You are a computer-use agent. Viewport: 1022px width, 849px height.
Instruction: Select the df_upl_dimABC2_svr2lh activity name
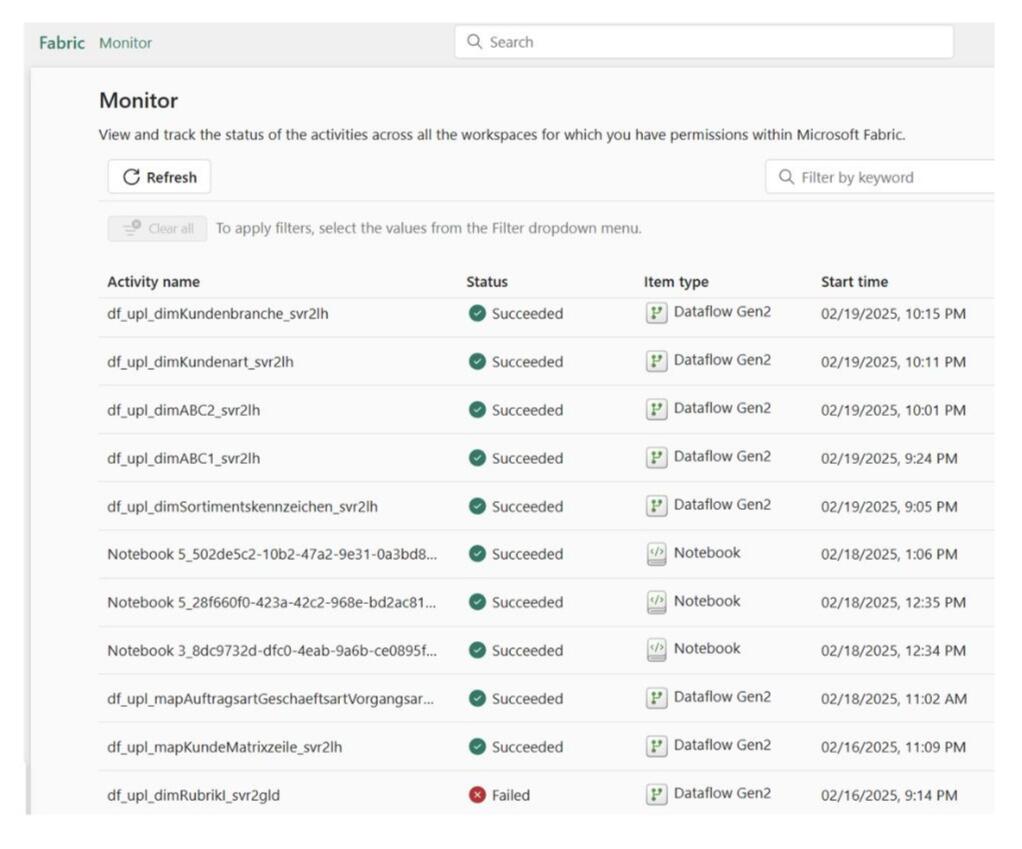tap(184, 410)
